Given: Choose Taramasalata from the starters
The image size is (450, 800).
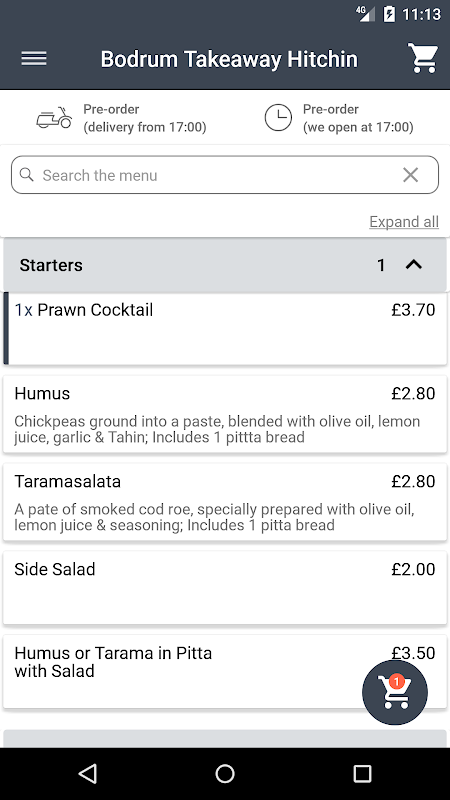Looking at the screenshot, I should 225,502.
